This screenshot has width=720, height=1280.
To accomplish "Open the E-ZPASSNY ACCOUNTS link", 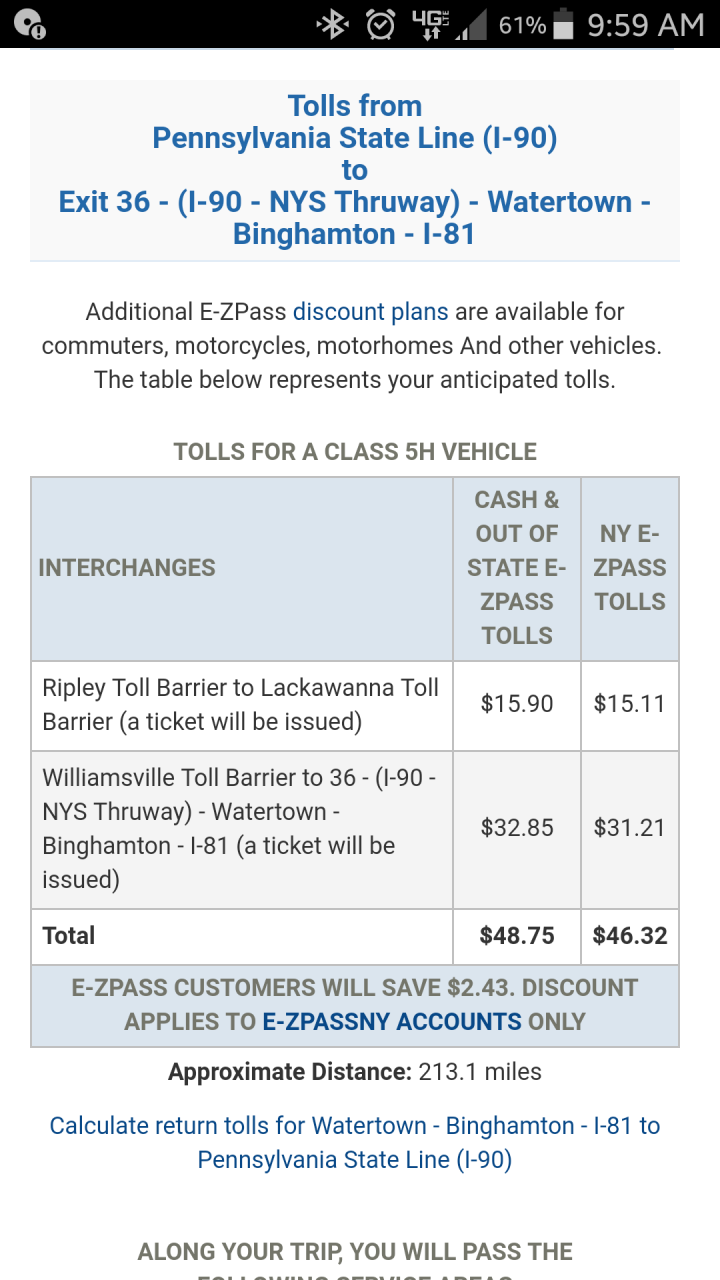I will [x=392, y=1022].
